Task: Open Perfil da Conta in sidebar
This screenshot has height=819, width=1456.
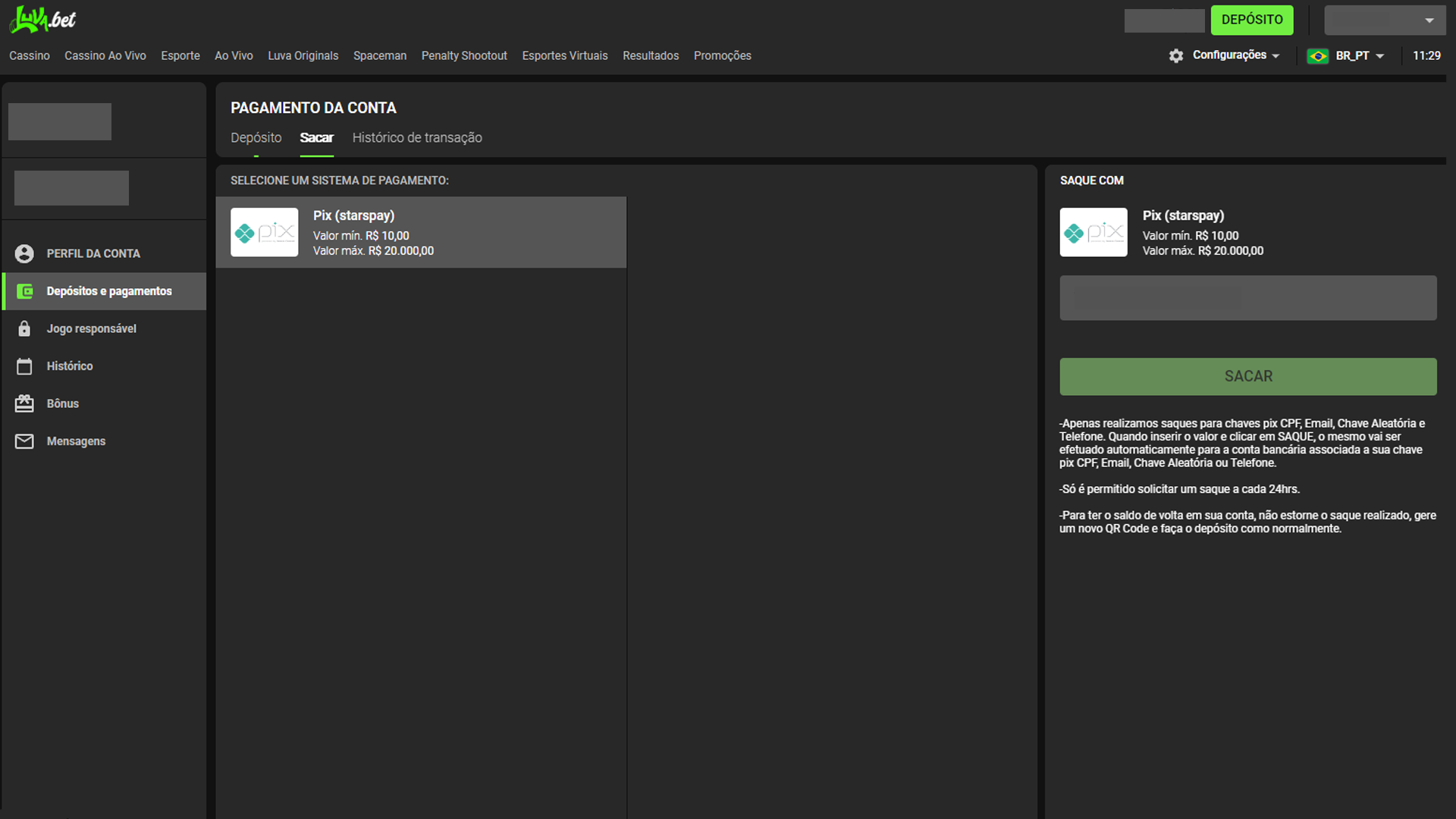Action: coord(104,254)
